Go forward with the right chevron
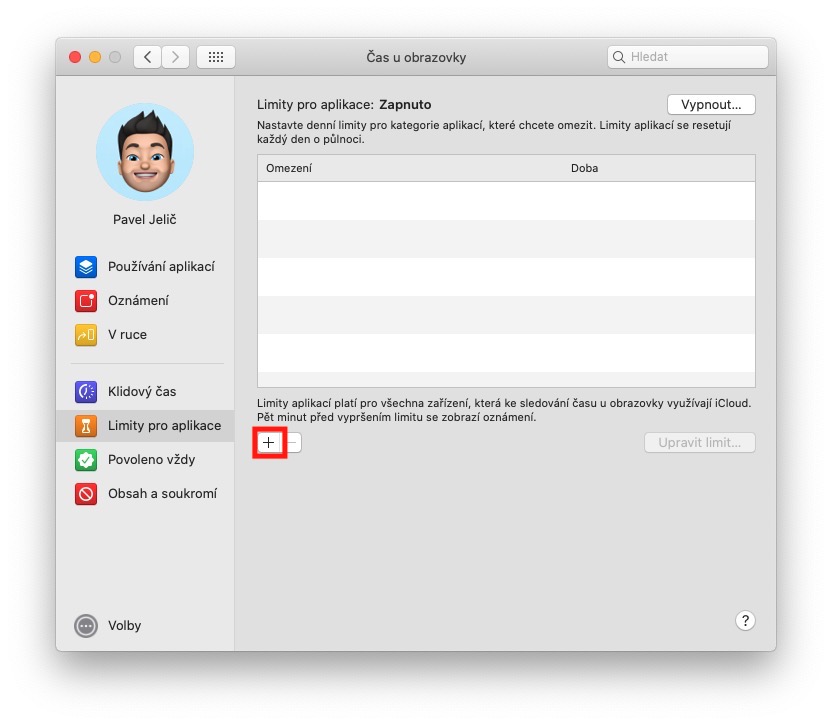This screenshot has height=725, width=832. 176,57
